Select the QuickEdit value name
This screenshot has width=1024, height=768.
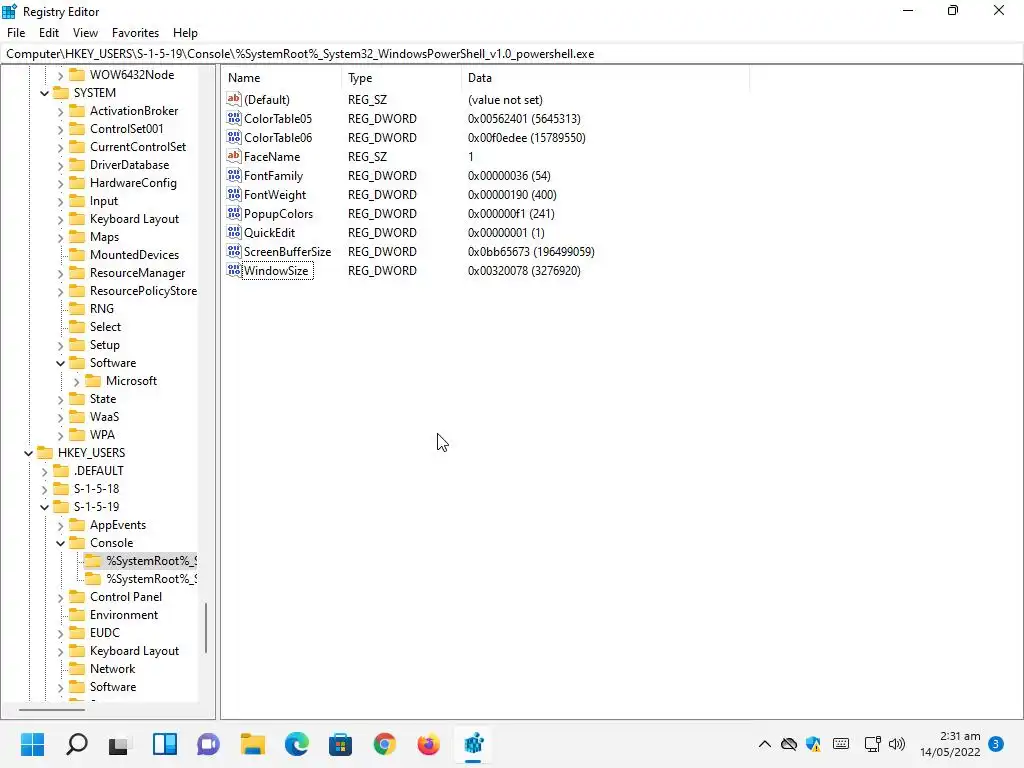point(269,233)
